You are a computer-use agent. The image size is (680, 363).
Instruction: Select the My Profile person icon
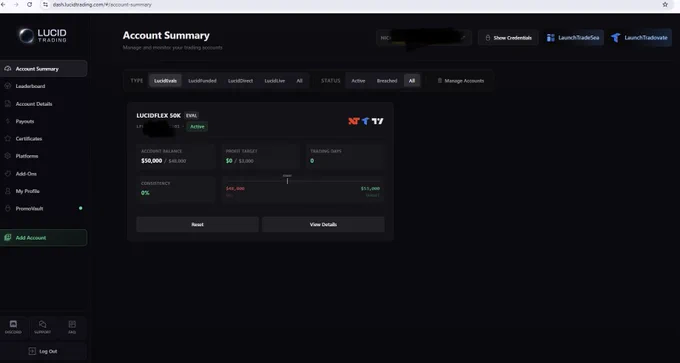pyautogui.click(x=7, y=191)
